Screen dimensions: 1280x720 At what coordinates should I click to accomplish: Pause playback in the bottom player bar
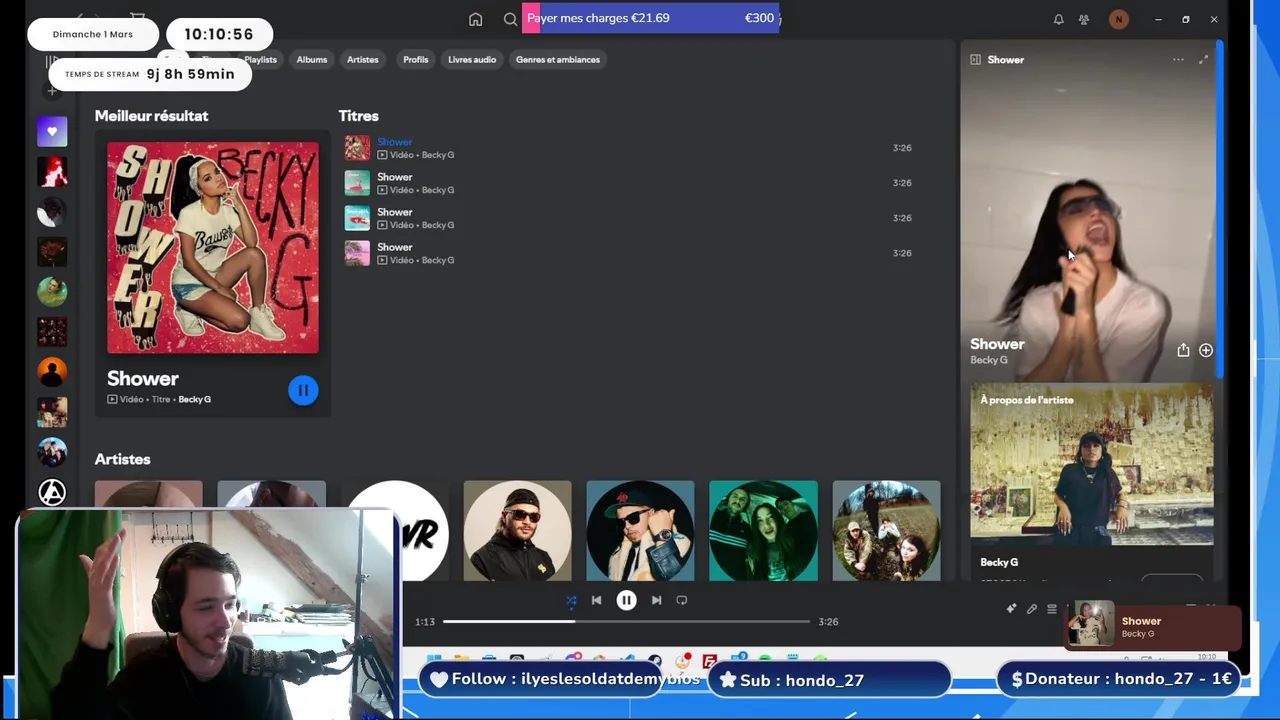626,600
